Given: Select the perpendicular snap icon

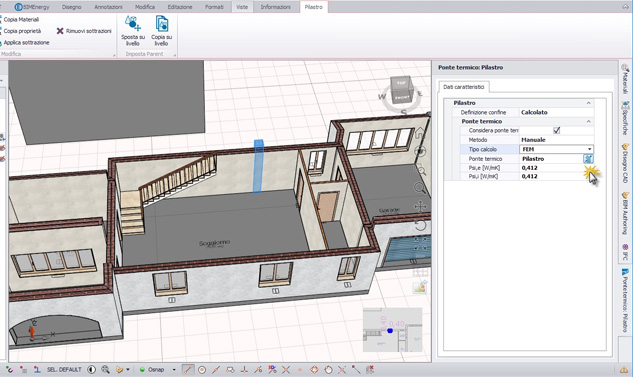Looking at the screenshot, I should tap(244, 369).
